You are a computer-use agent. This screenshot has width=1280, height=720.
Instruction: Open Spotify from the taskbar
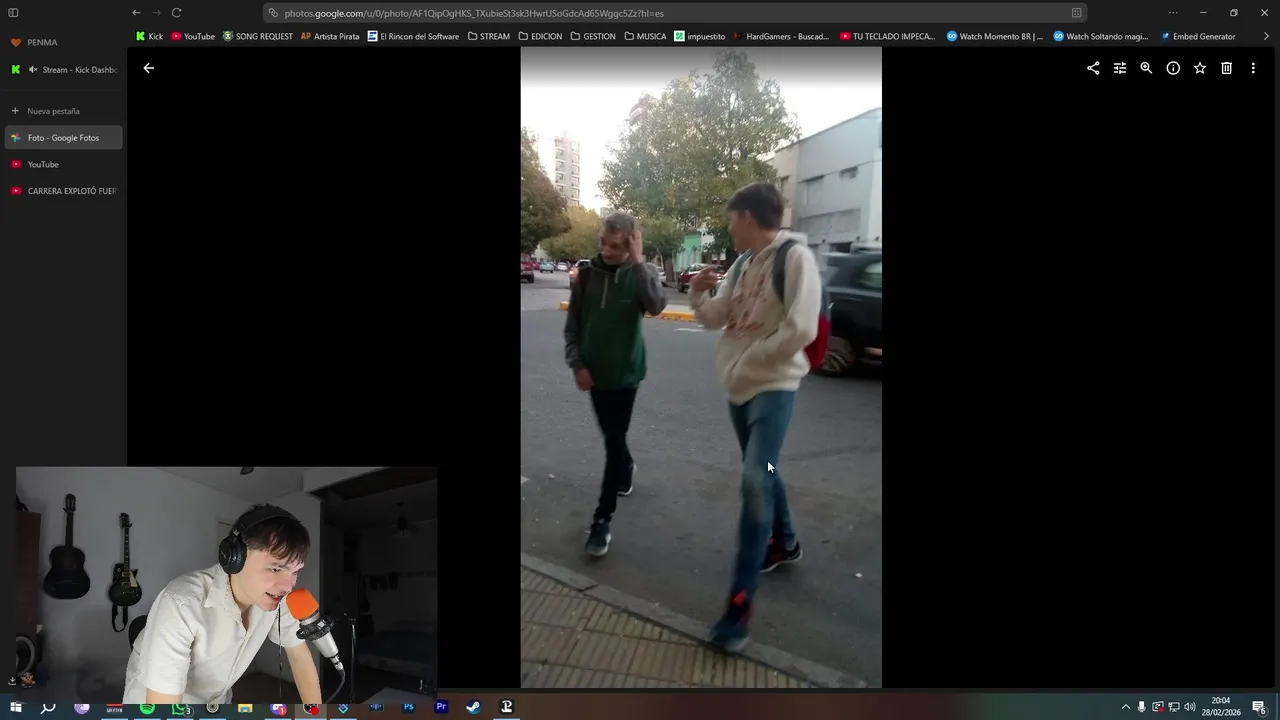pyautogui.click(x=147, y=707)
